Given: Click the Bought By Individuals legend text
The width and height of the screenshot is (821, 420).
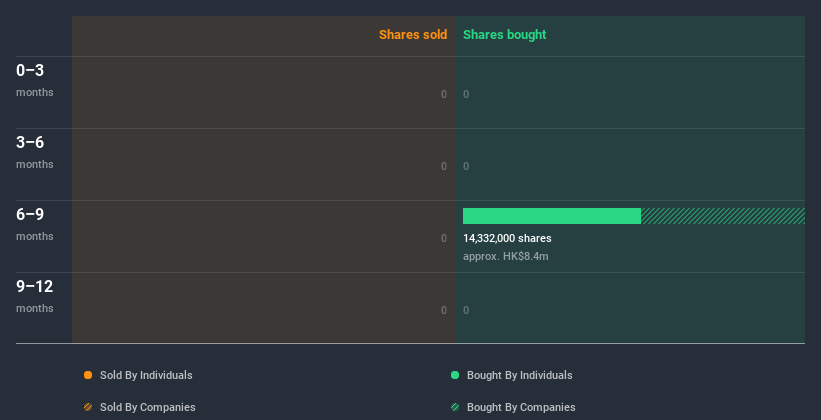Looking at the screenshot, I should [519, 375].
